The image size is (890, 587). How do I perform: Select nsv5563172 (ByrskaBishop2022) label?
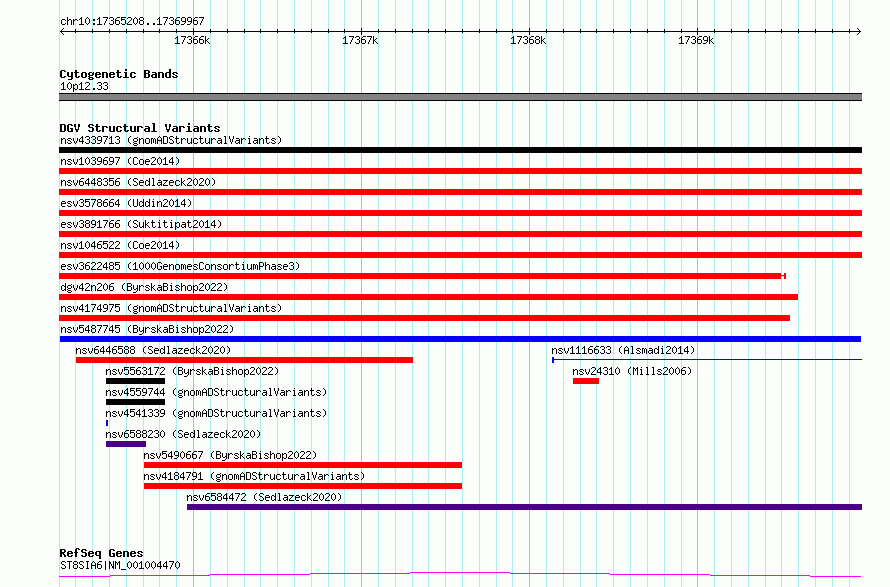pyautogui.click(x=192, y=371)
